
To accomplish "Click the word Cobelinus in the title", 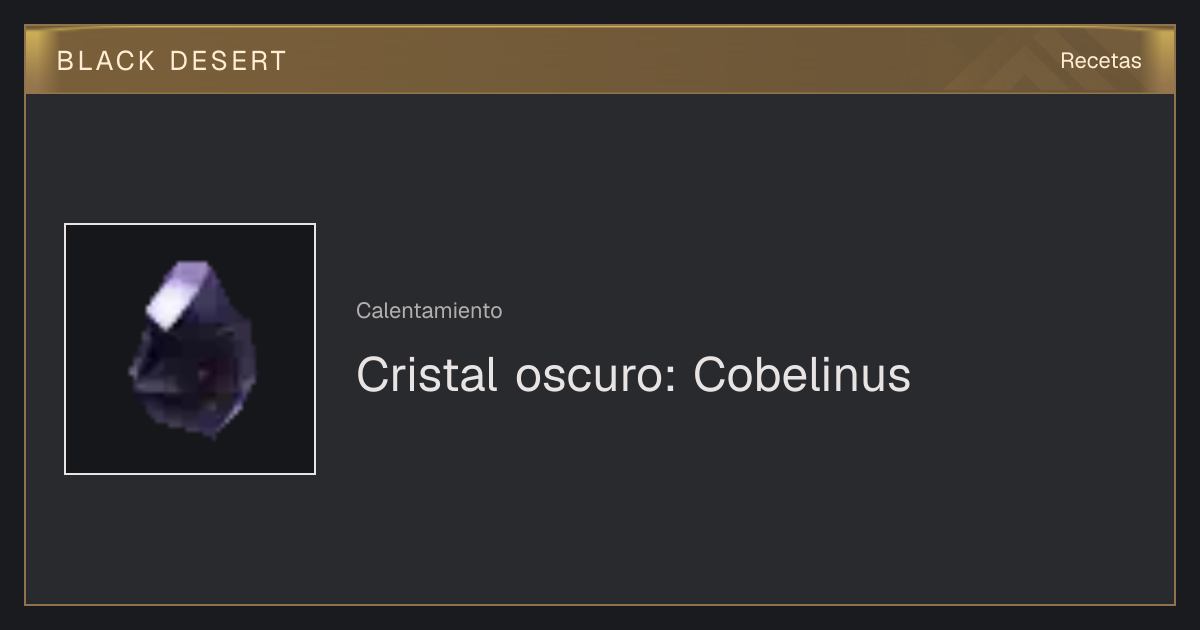I will click(802, 375).
